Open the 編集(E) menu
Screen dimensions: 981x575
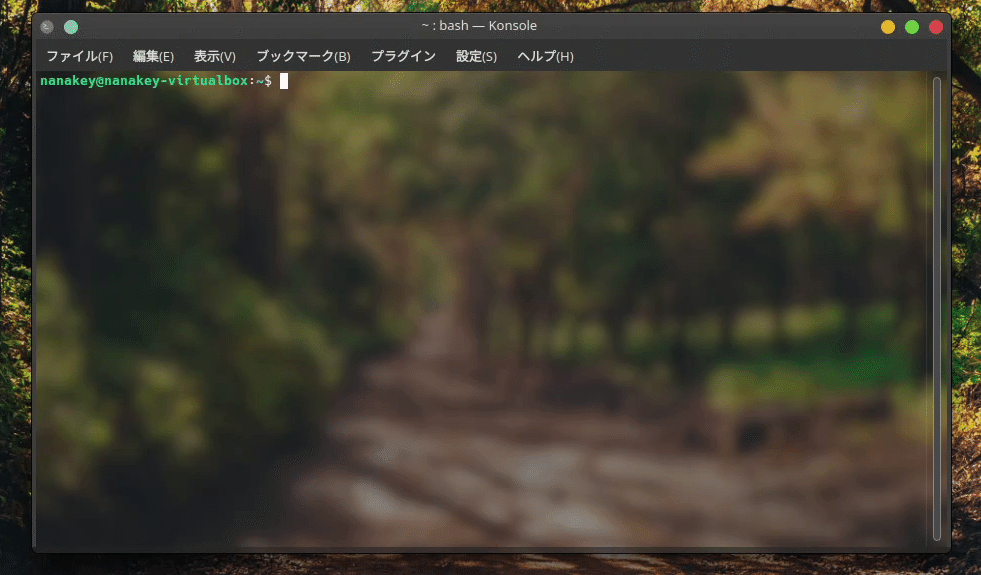153,56
